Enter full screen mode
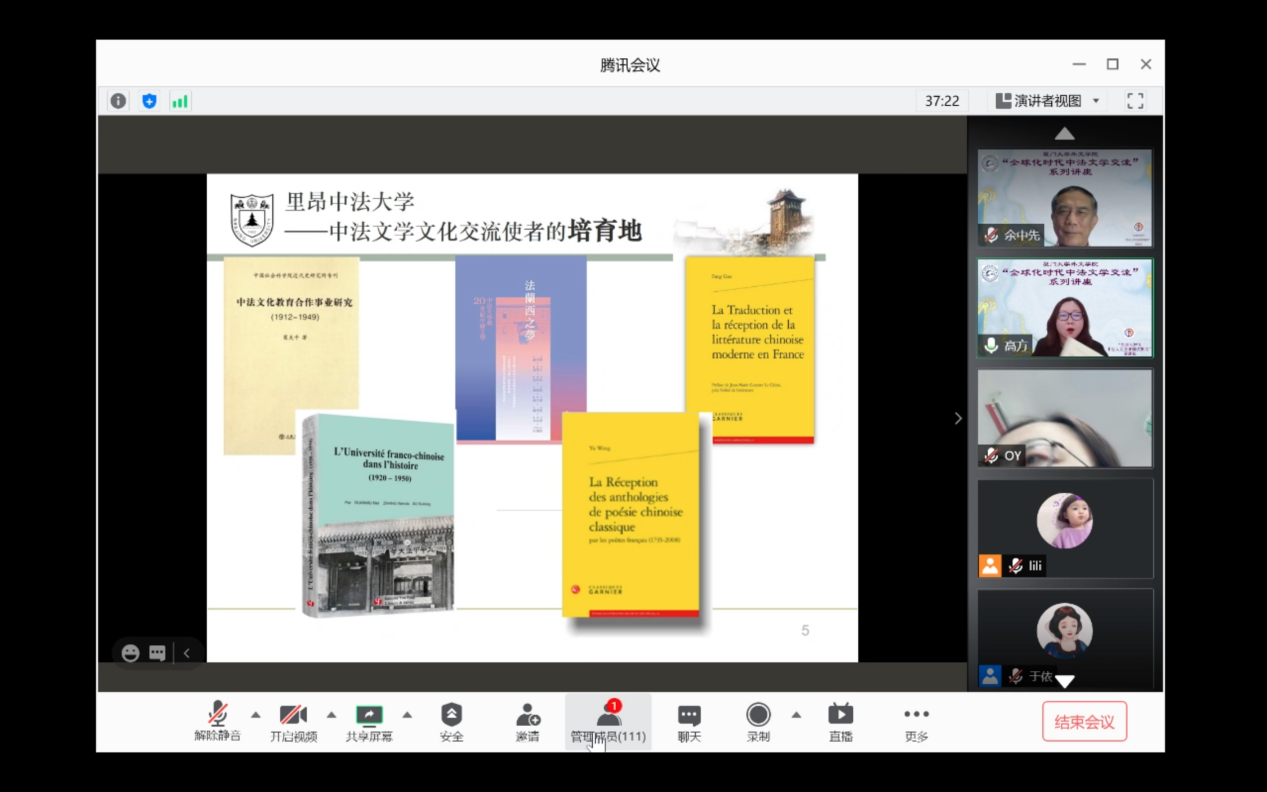 1135,101
